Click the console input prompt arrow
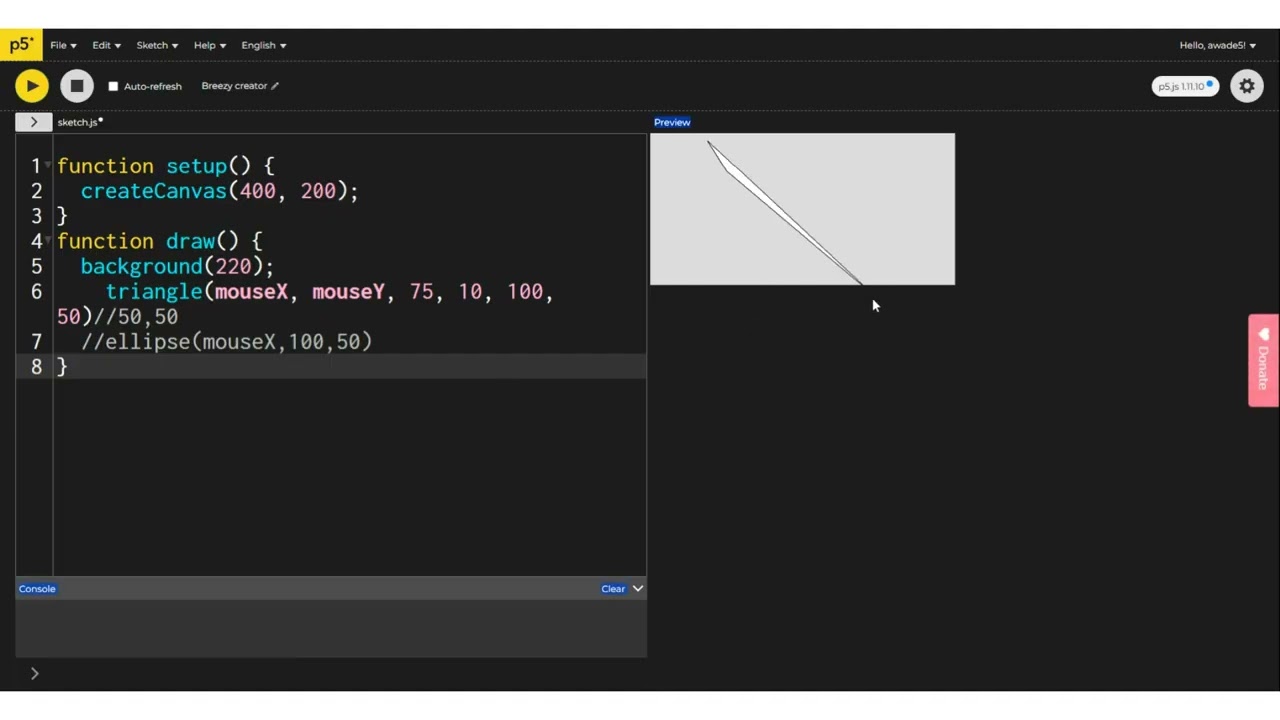1280x720 pixels. (x=34, y=673)
